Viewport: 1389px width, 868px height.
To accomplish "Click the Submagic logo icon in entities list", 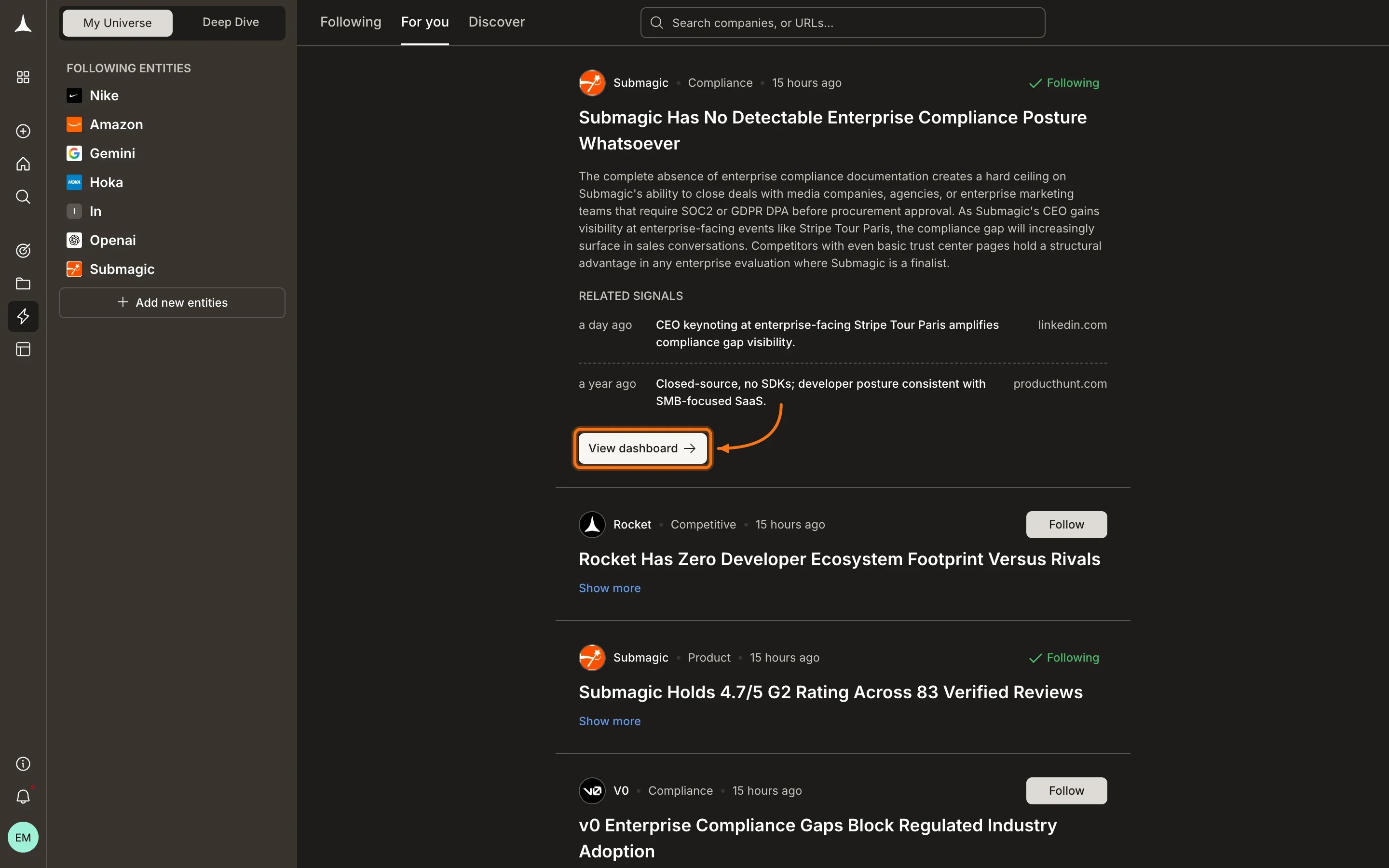I will click(74, 269).
